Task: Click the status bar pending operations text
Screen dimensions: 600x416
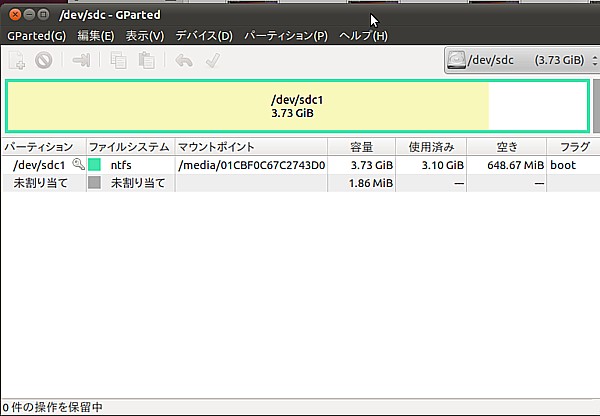Action: pos(52,407)
